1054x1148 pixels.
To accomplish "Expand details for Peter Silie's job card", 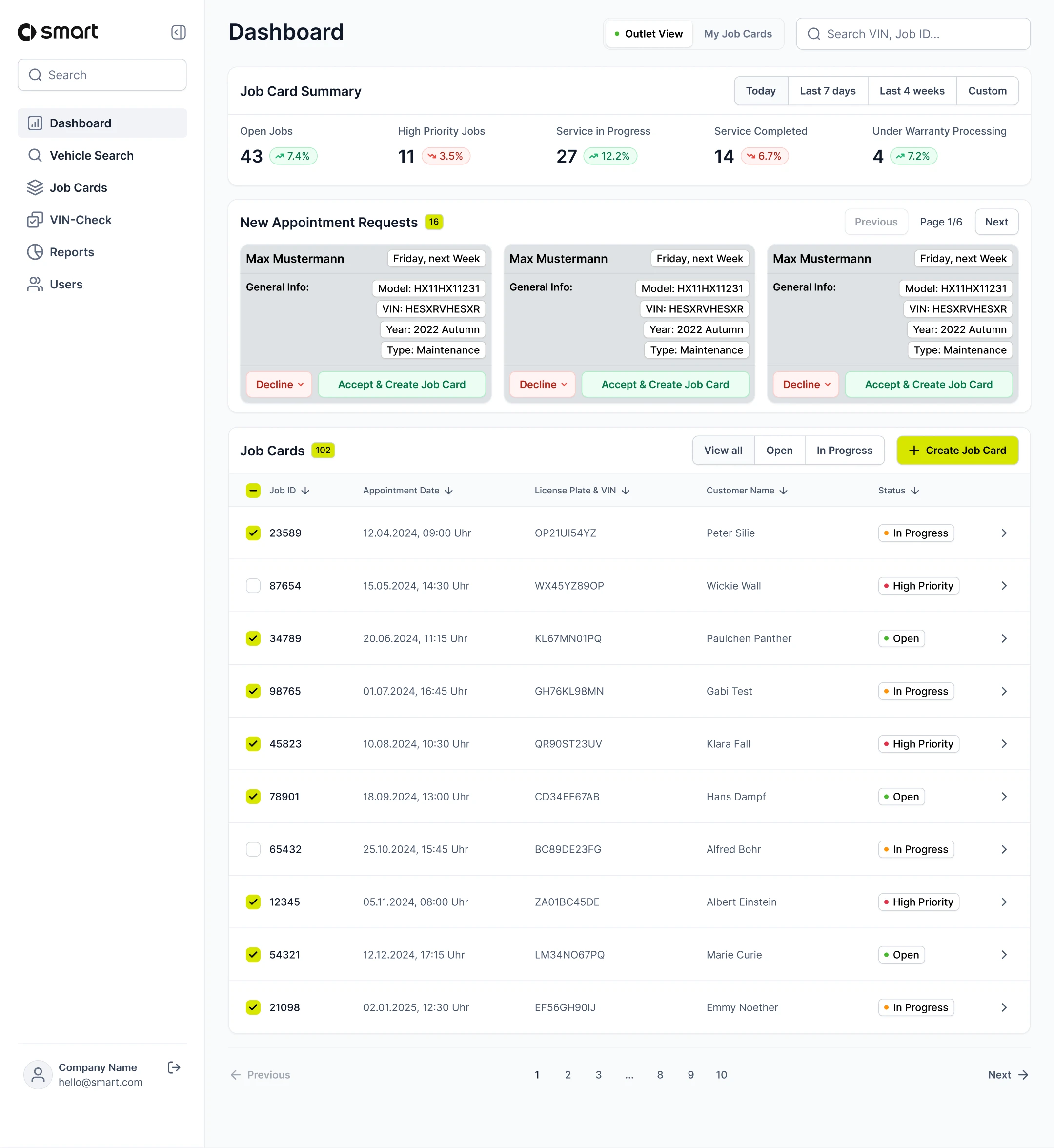I will [x=1004, y=533].
